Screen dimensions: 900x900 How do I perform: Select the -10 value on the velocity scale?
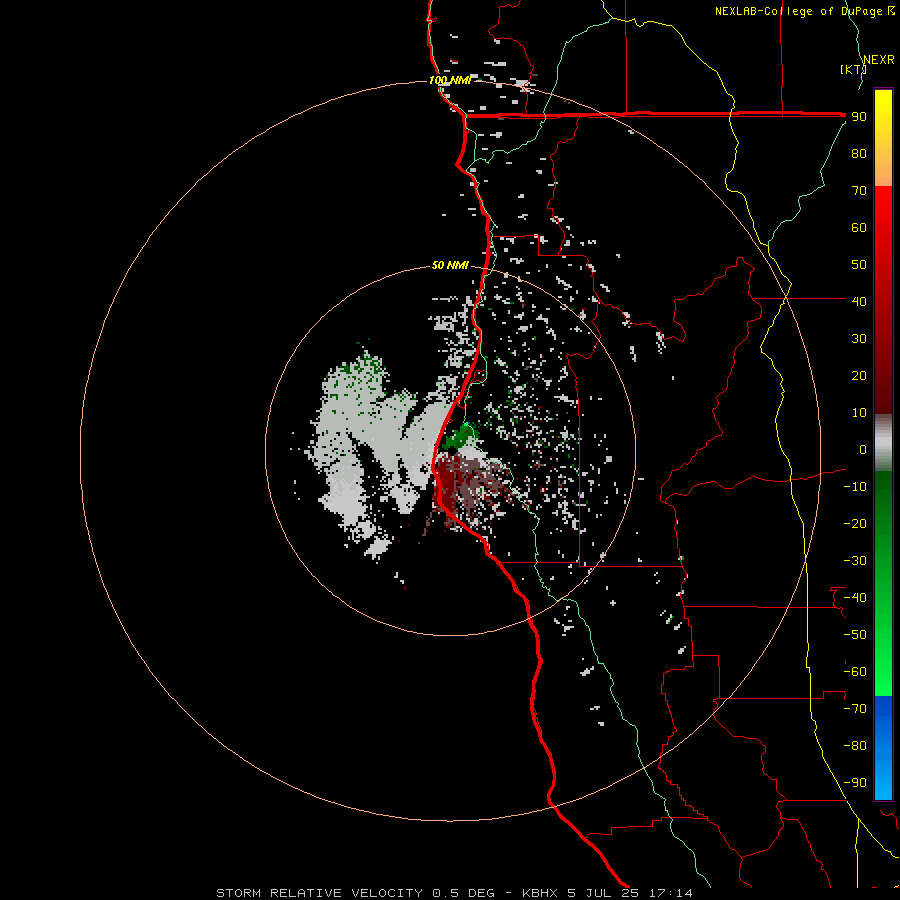tap(855, 487)
